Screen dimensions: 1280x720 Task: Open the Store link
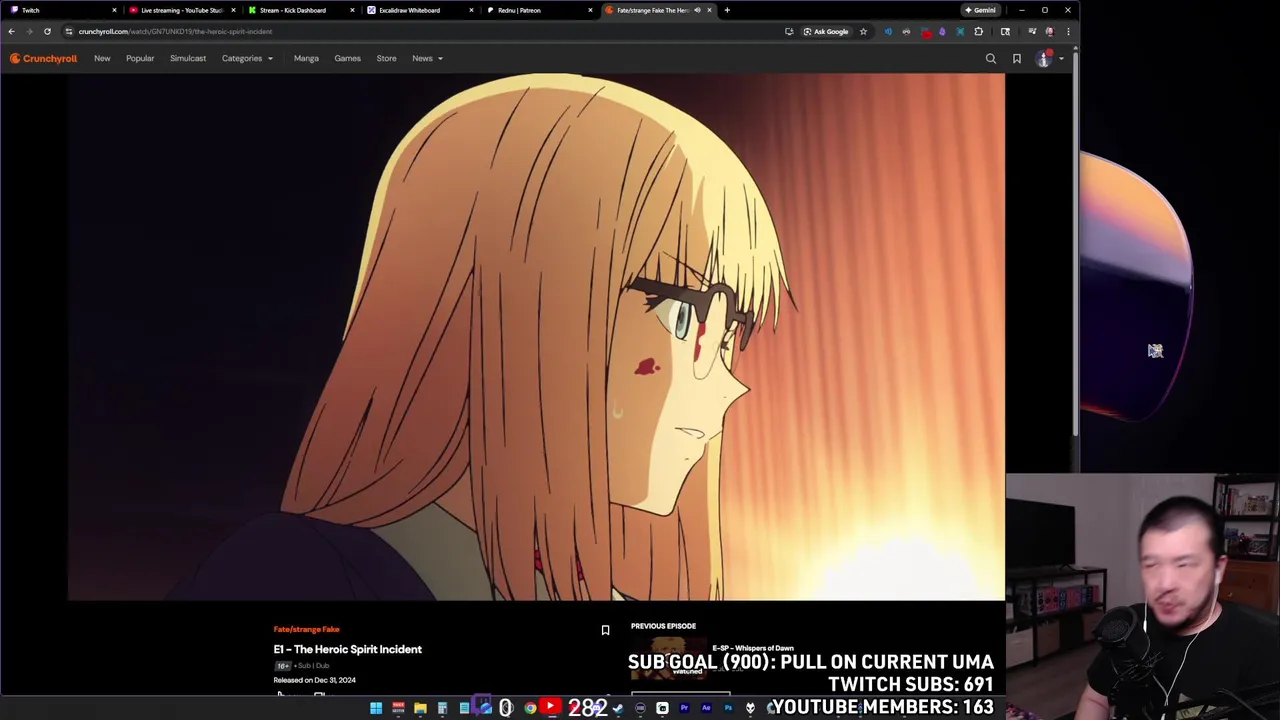[386, 58]
